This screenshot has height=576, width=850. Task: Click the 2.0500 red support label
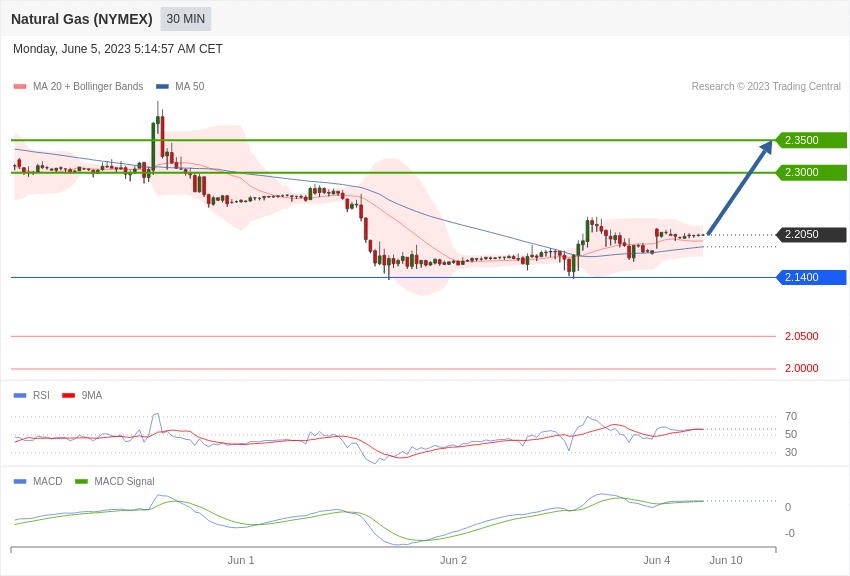point(802,336)
